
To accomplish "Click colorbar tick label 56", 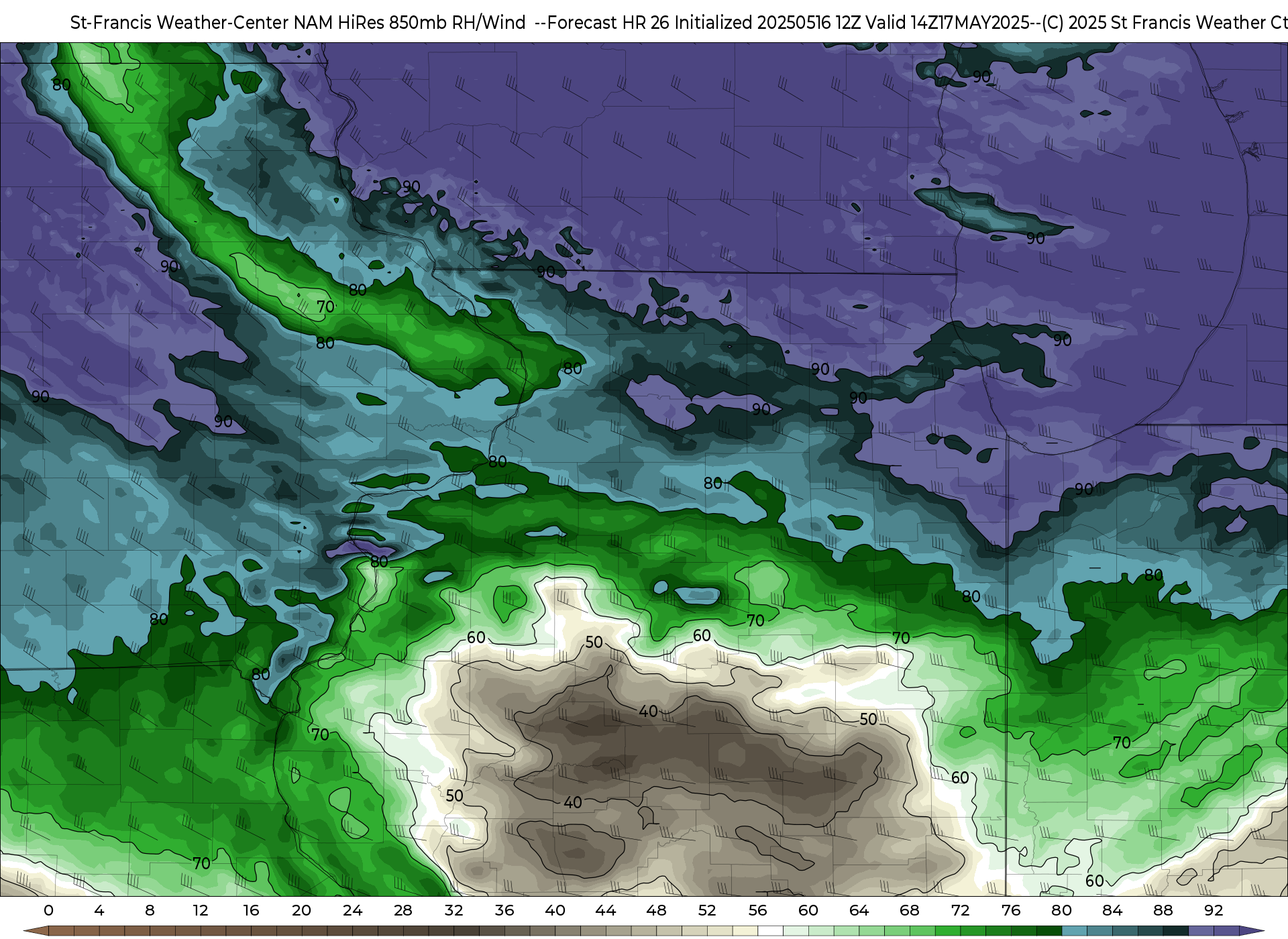I will point(757,910).
